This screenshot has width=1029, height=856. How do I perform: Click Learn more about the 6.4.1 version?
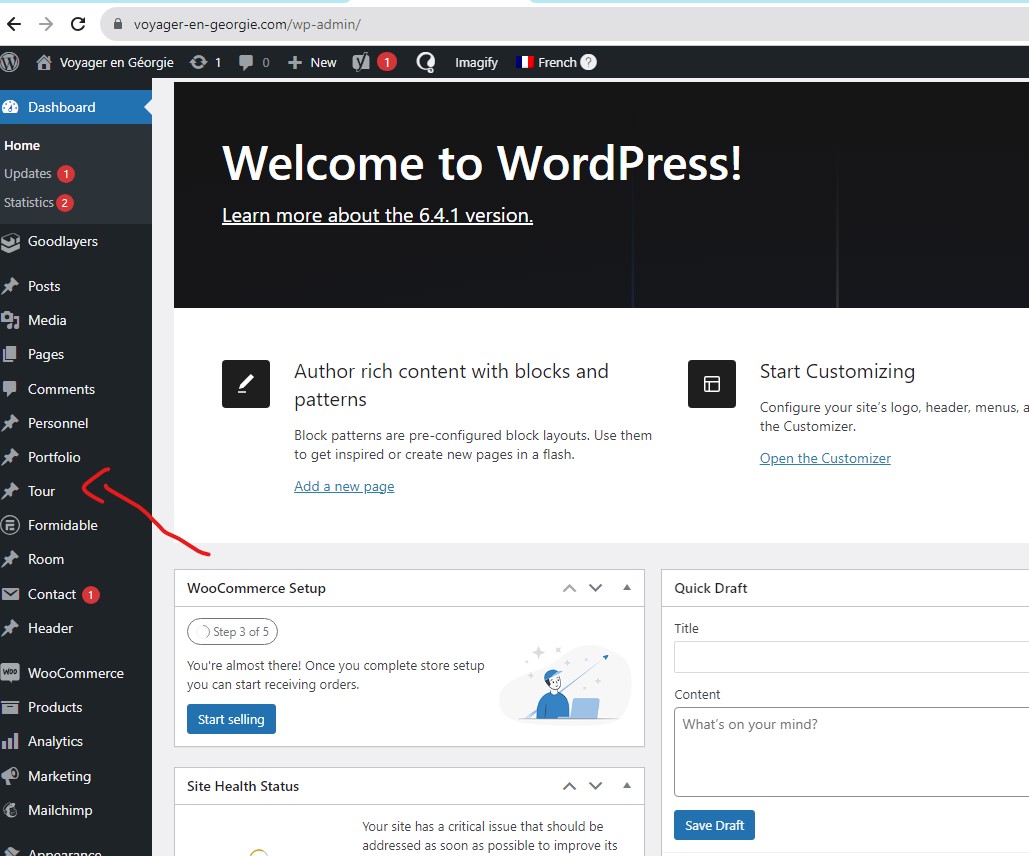[x=377, y=215]
